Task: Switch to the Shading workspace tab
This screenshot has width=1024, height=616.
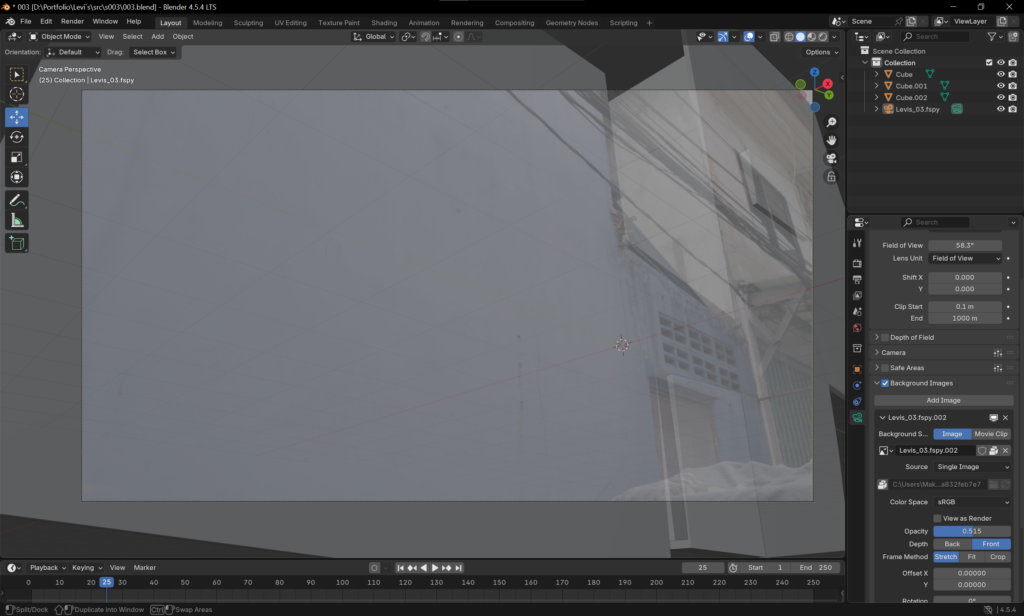Action: click(x=384, y=22)
